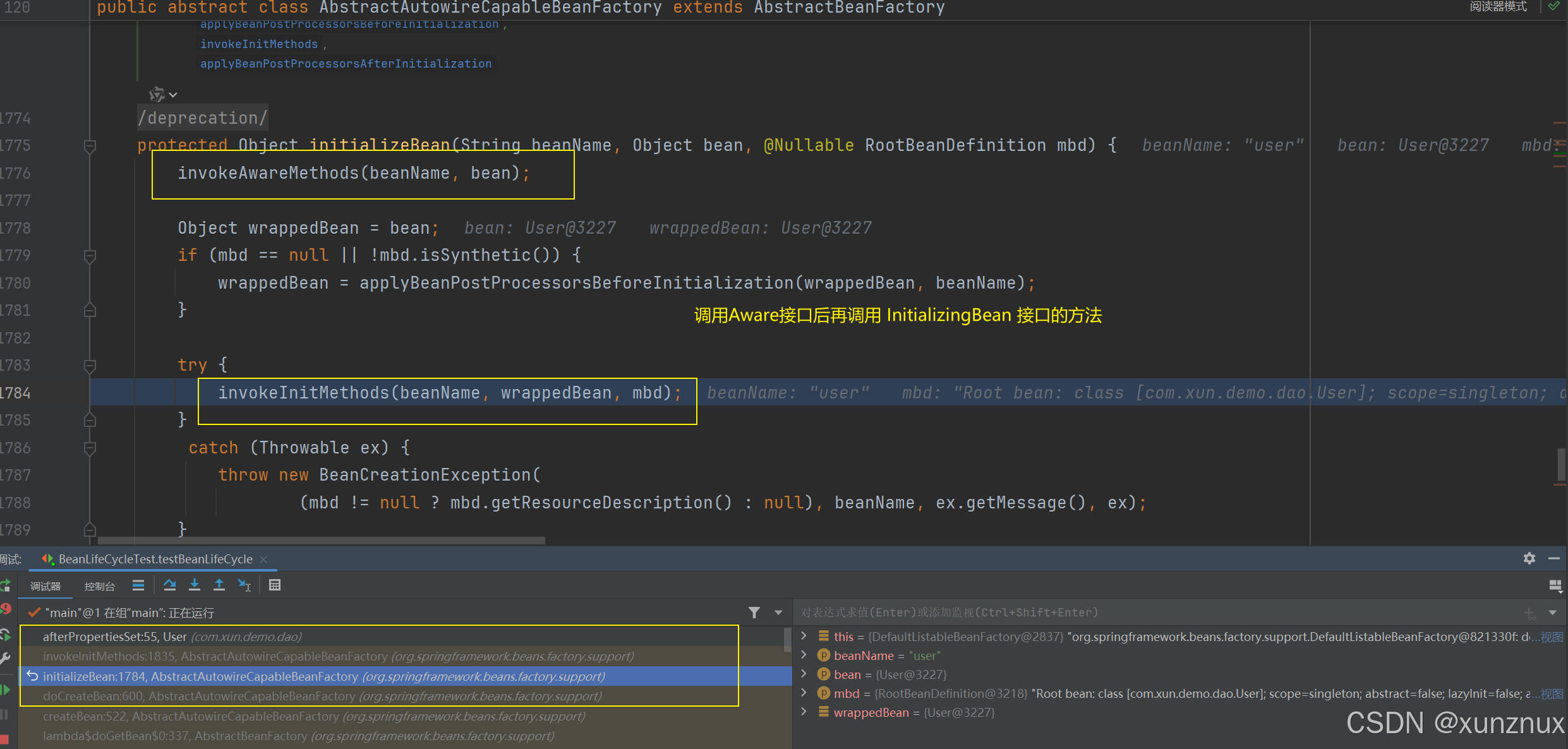
Task: Hide the debug tool window
Action: [x=1554, y=559]
